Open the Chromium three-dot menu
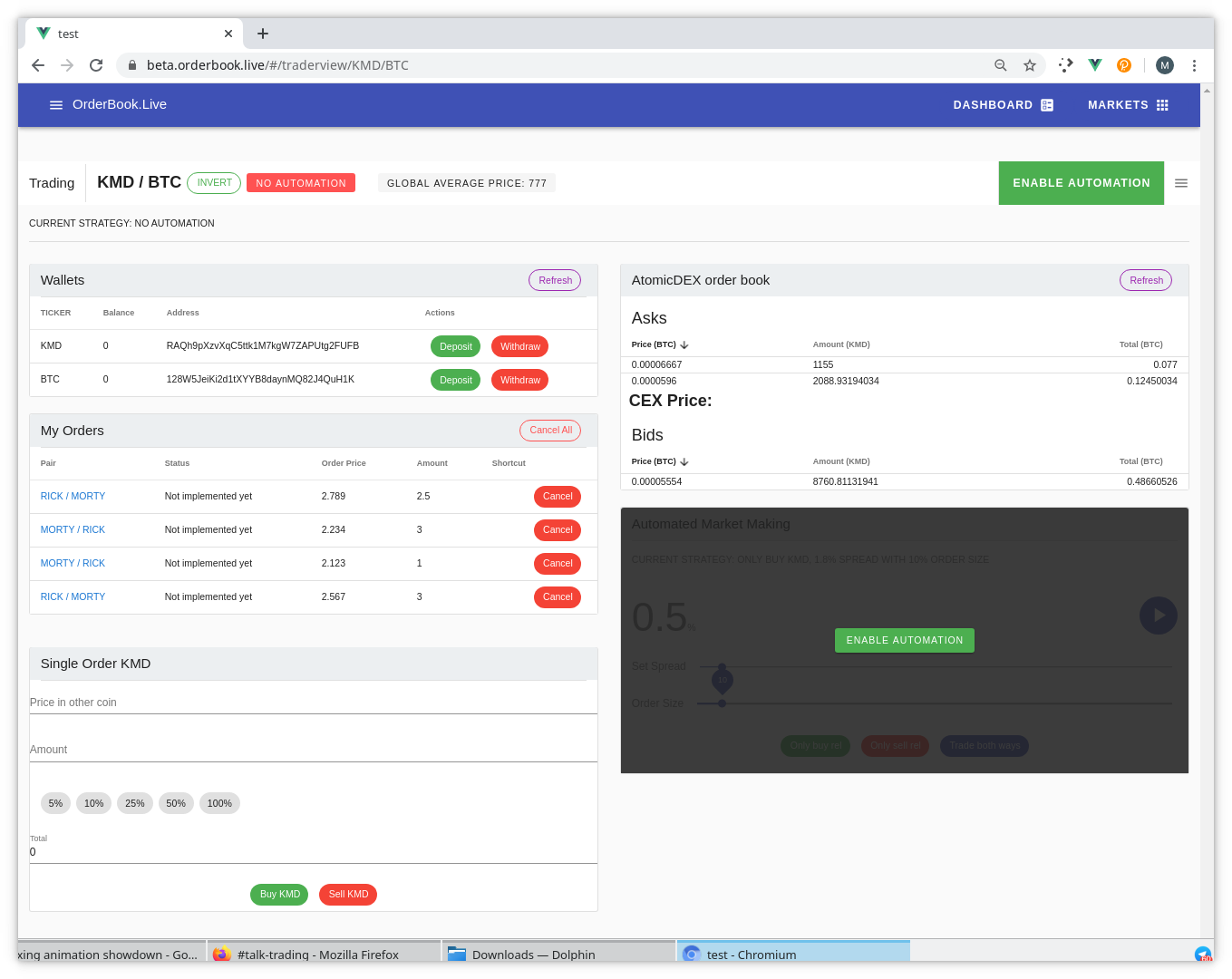The width and height of the screenshot is (1232, 979). click(1194, 65)
